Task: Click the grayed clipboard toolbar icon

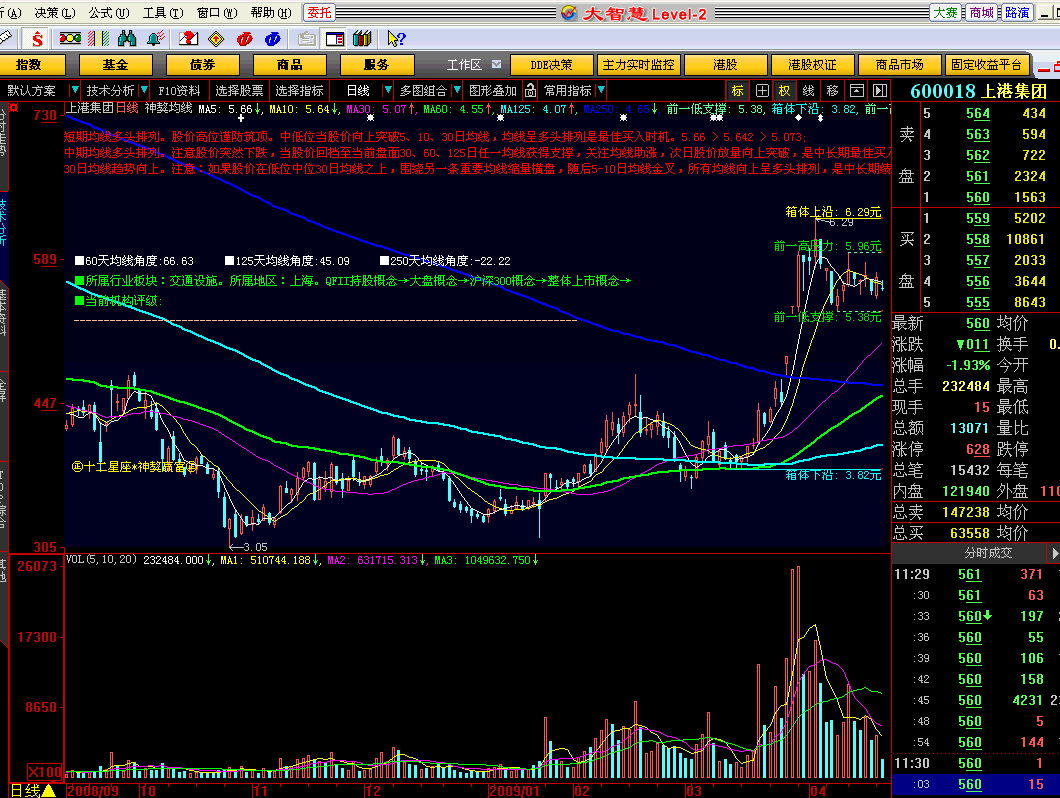Action: point(307,39)
